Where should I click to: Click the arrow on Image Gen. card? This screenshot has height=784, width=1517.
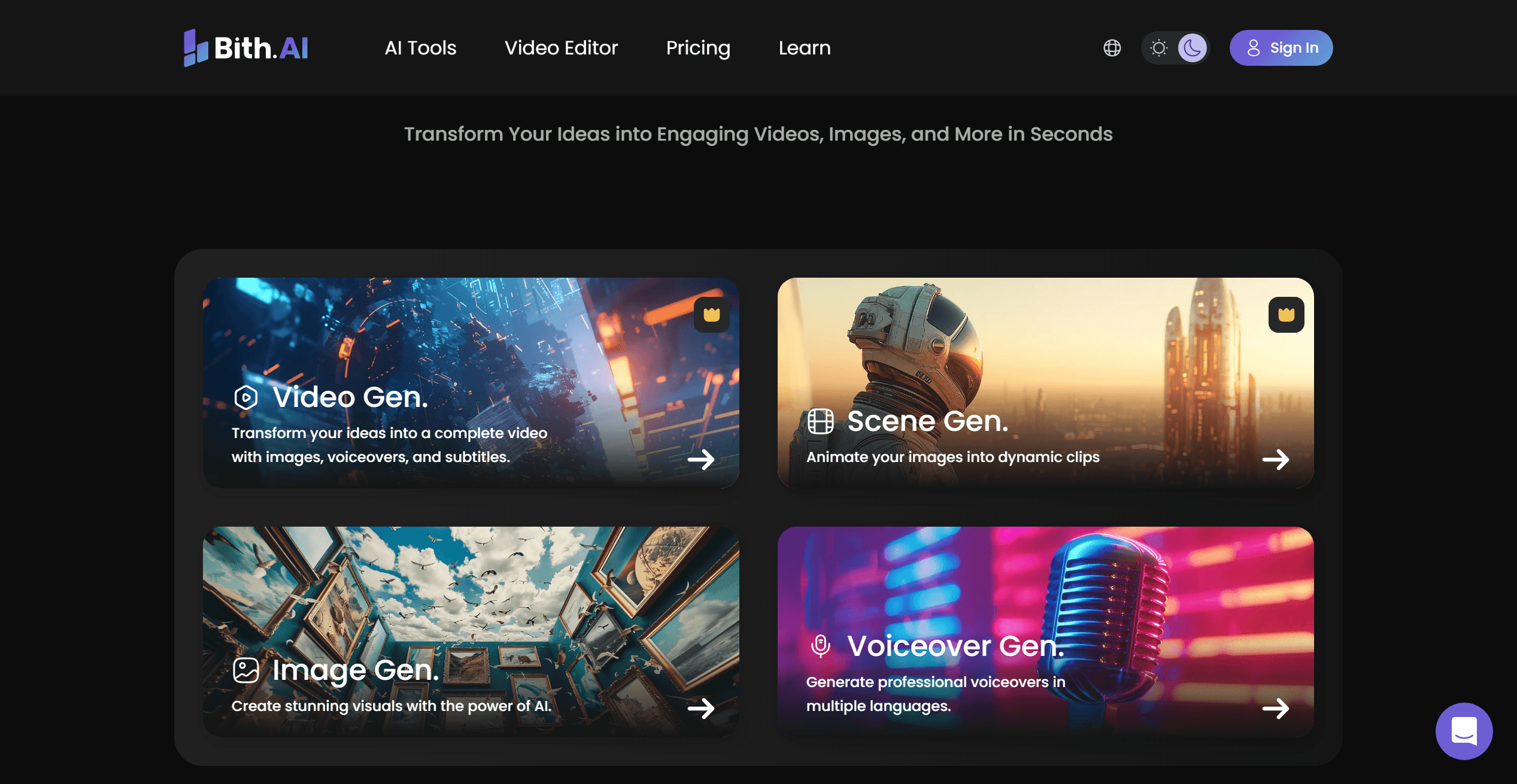[701, 709]
